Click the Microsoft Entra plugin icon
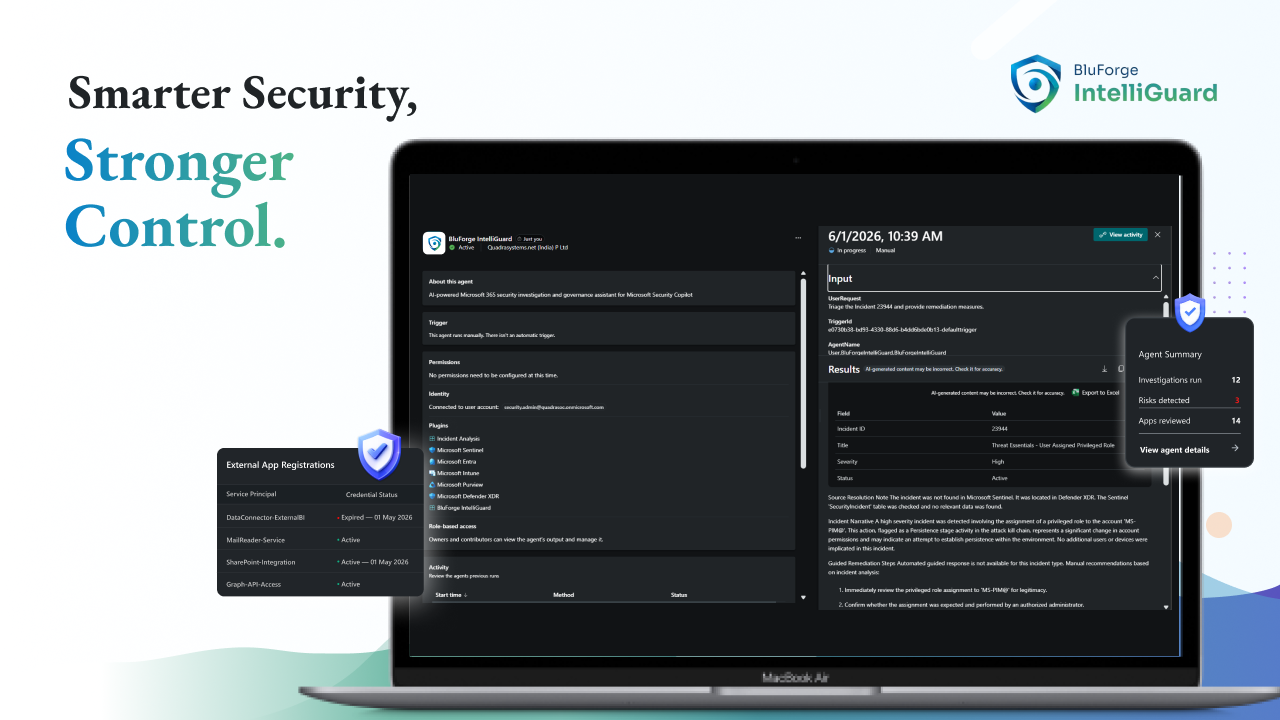Viewport: 1280px width, 720px height. [x=432, y=461]
